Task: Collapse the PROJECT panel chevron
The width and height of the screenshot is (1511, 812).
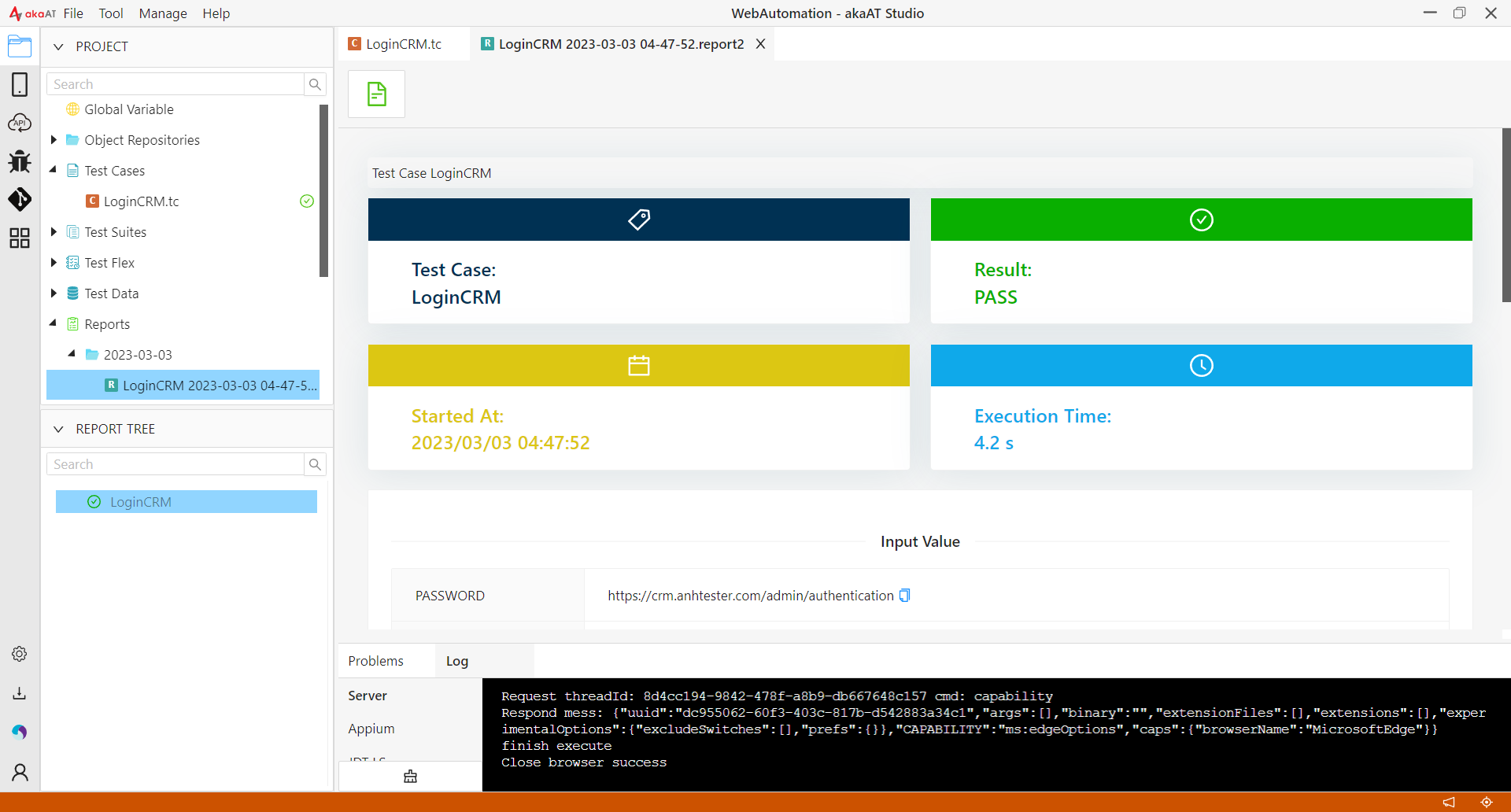Action: tap(58, 46)
